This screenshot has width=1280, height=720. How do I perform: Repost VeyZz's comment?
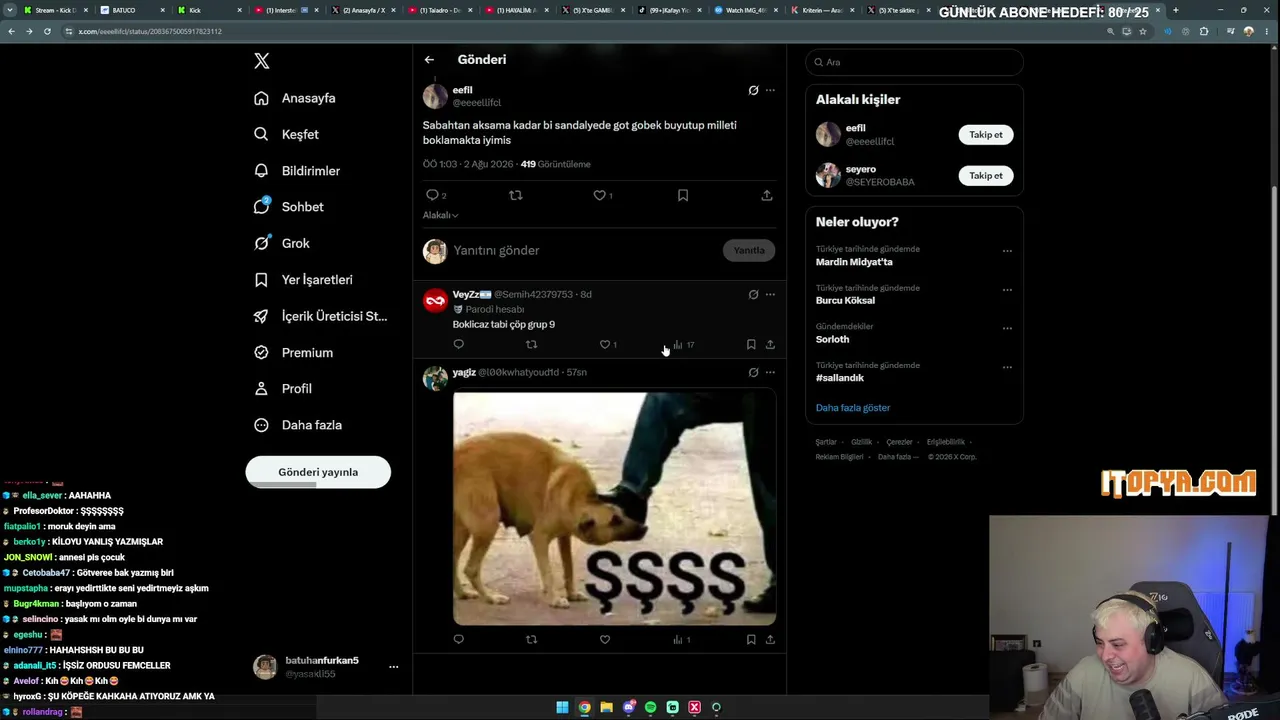click(532, 344)
